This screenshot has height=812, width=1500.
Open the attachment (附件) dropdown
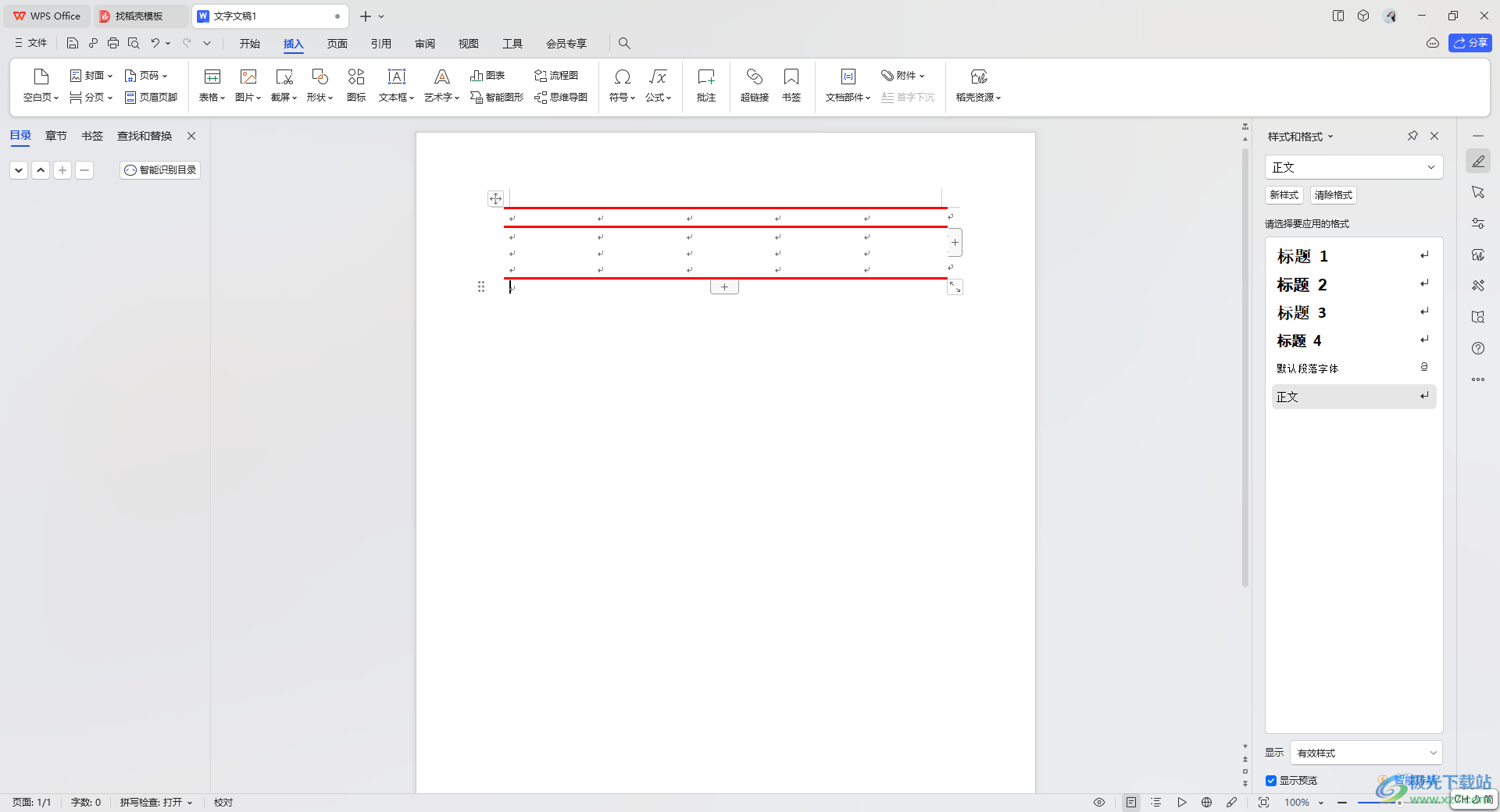[x=903, y=76]
